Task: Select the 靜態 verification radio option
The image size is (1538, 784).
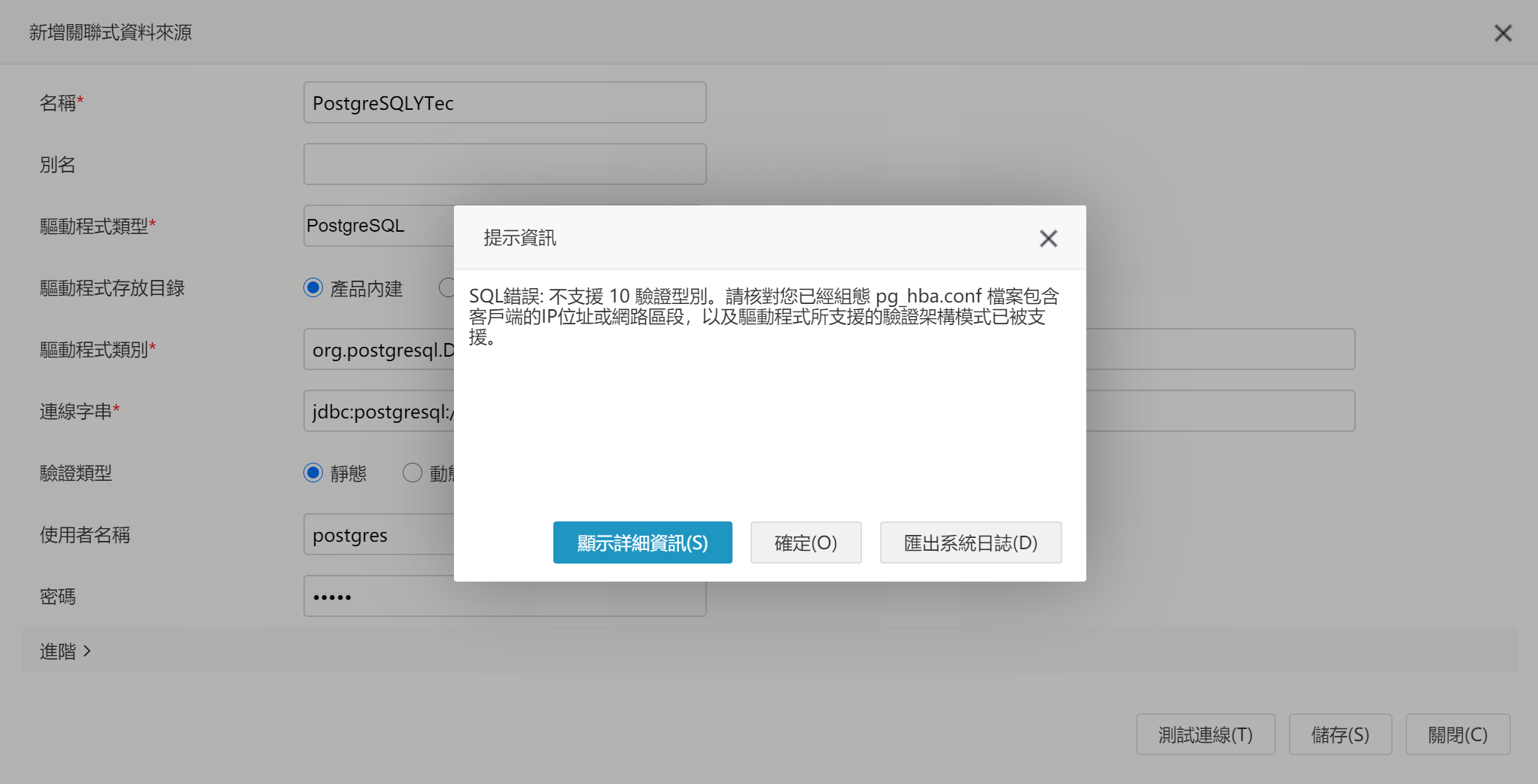Action: tap(313, 473)
